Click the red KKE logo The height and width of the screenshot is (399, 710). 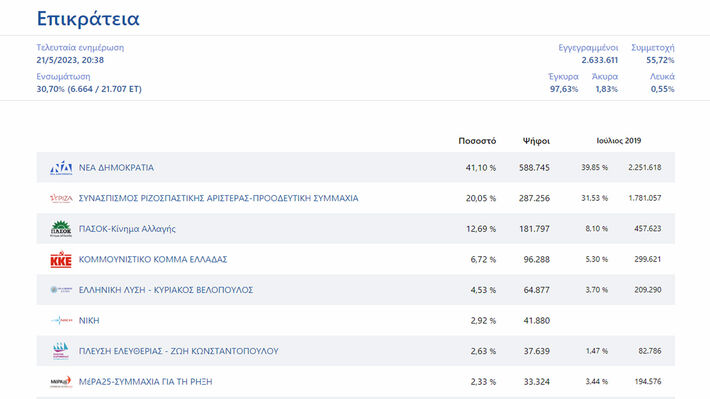coord(61,260)
